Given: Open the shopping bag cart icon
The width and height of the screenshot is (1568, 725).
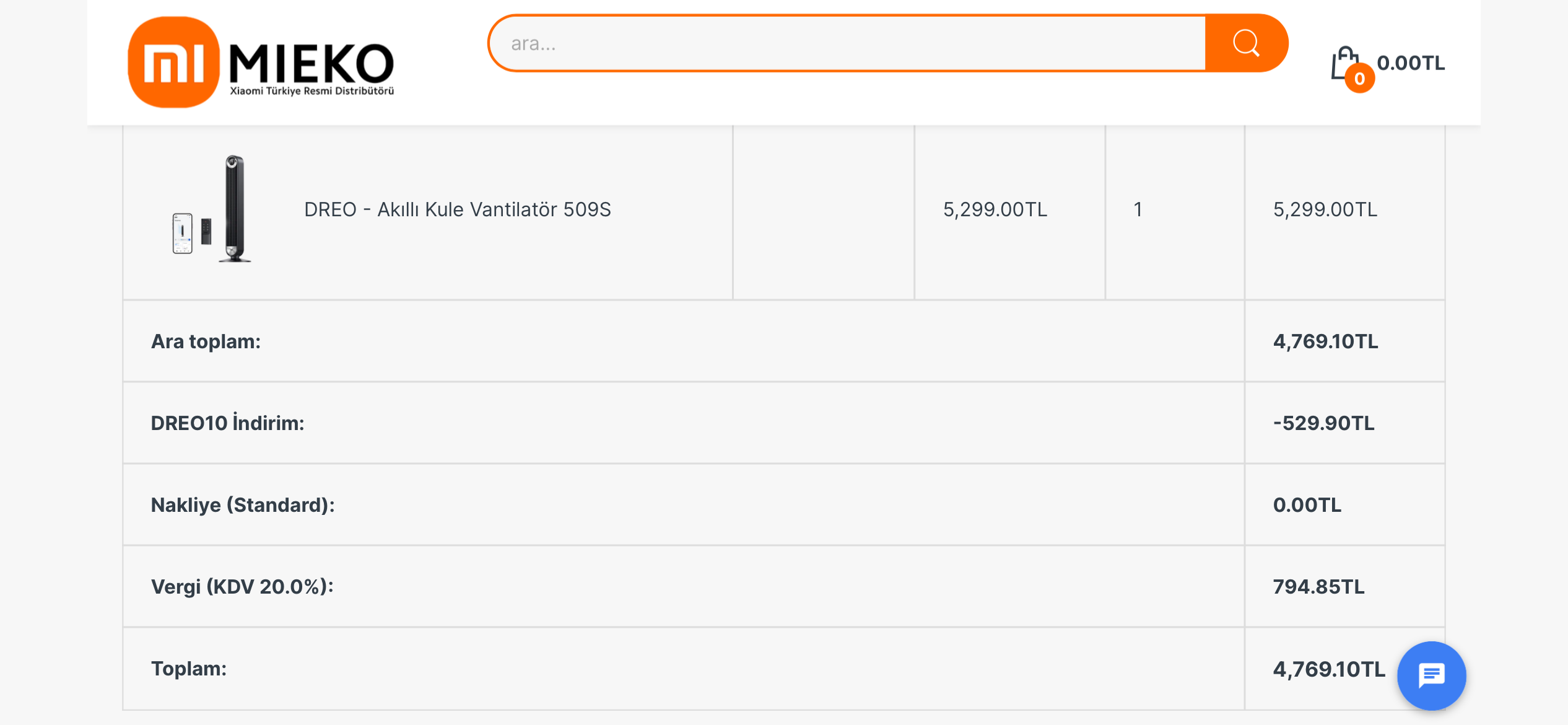Looking at the screenshot, I should tap(1344, 63).
